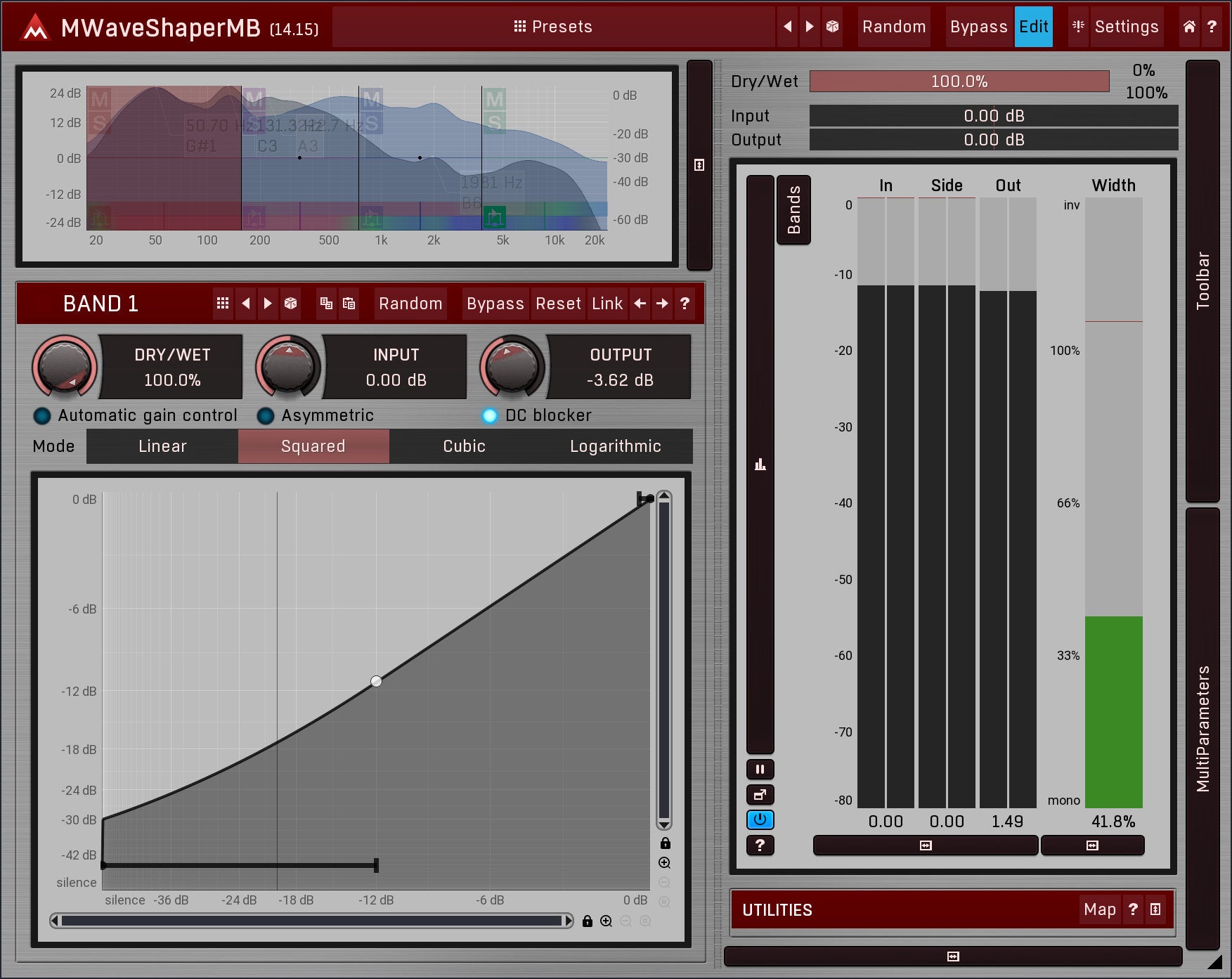1232x979 pixels.
Task: Open the Presets browser
Action: (553, 27)
